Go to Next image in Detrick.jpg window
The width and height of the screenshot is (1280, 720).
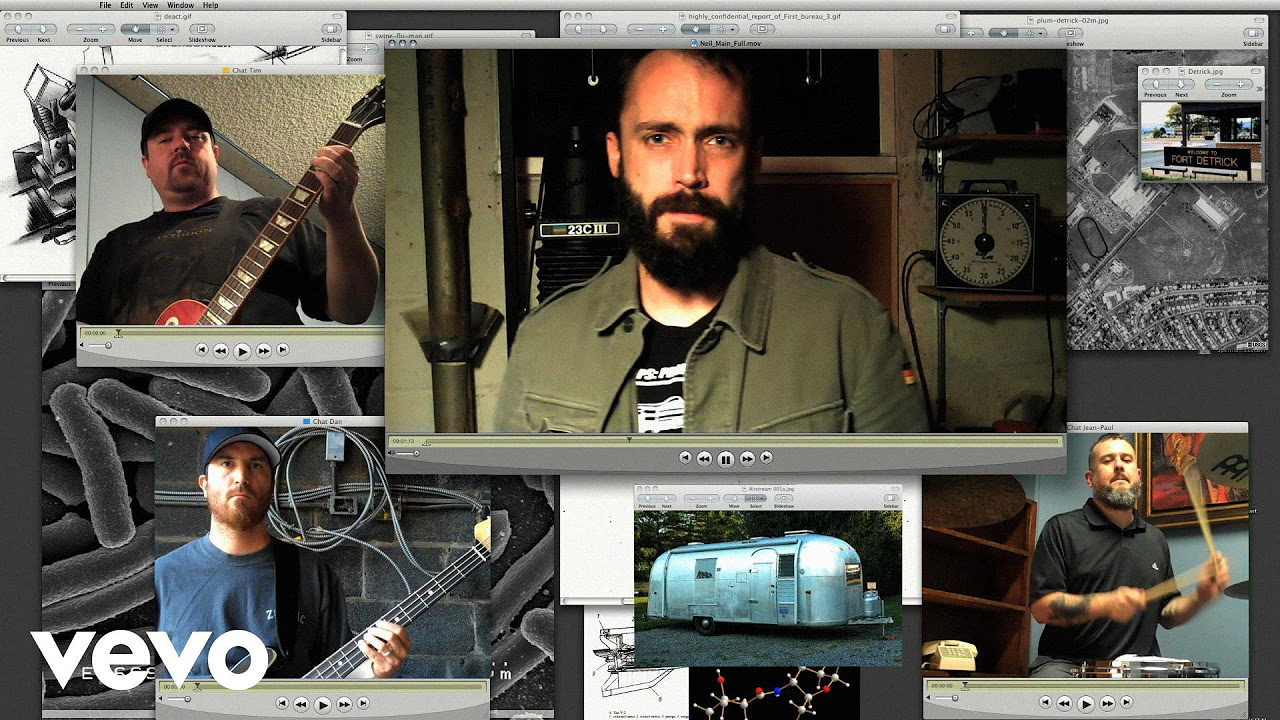pos(1182,85)
